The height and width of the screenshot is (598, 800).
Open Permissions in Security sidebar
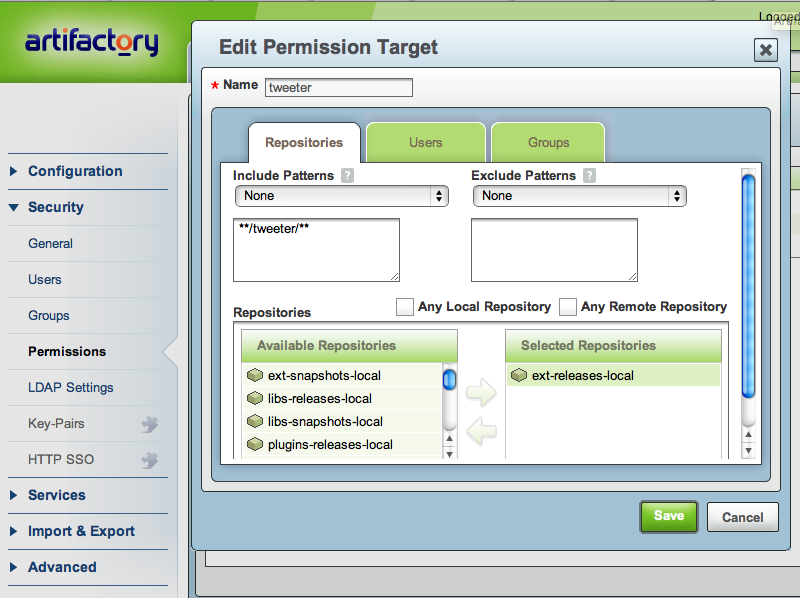click(x=67, y=352)
